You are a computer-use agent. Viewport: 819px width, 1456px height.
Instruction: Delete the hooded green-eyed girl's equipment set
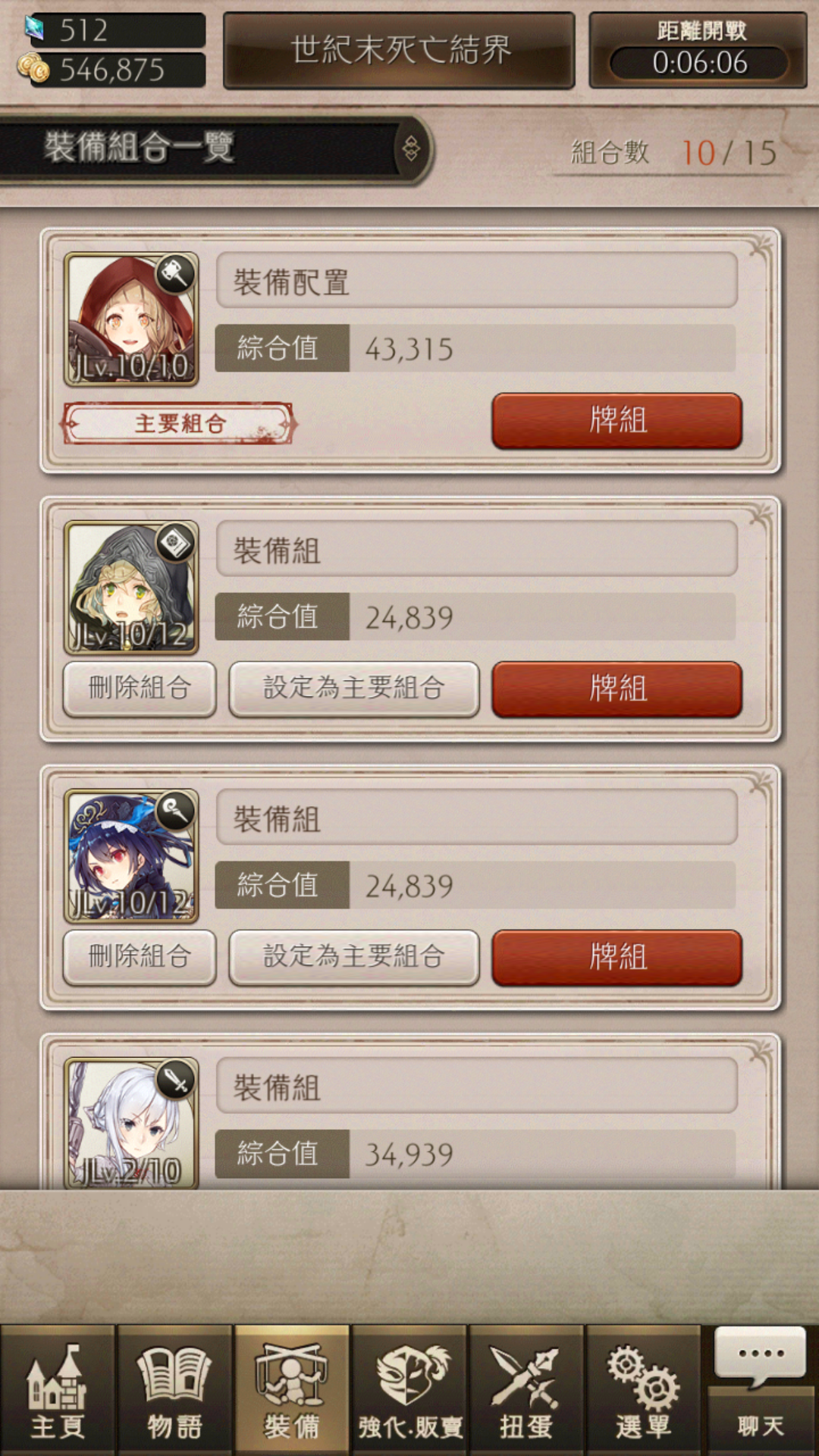(x=140, y=689)
